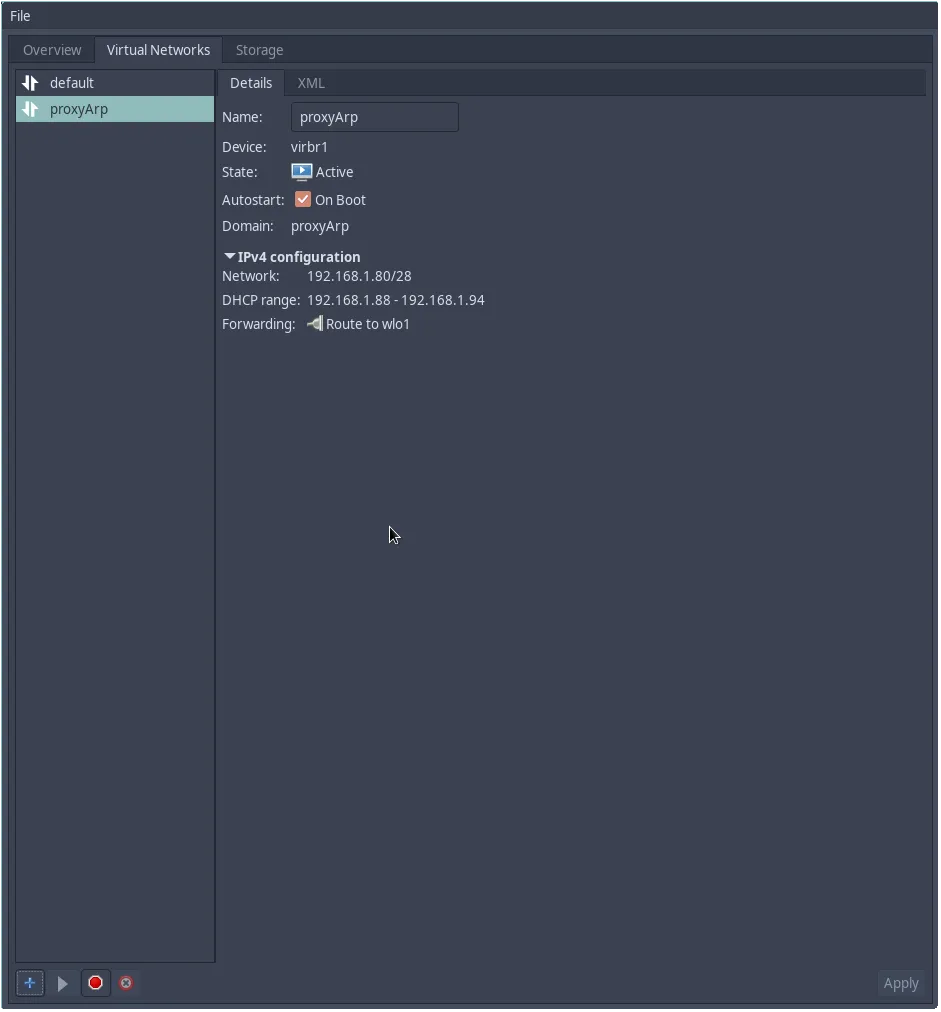The width and height of the screenshot is (941, 1012).
Task: Delete the network with the red X icon
Action: 126,983
